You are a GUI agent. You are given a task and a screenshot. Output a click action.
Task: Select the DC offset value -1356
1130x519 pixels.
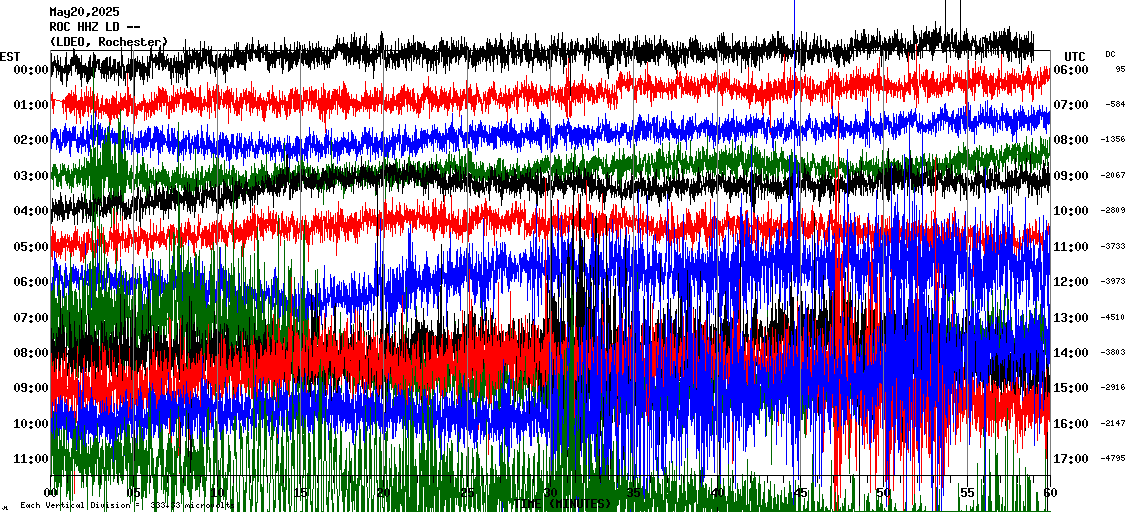[1114, 140]
